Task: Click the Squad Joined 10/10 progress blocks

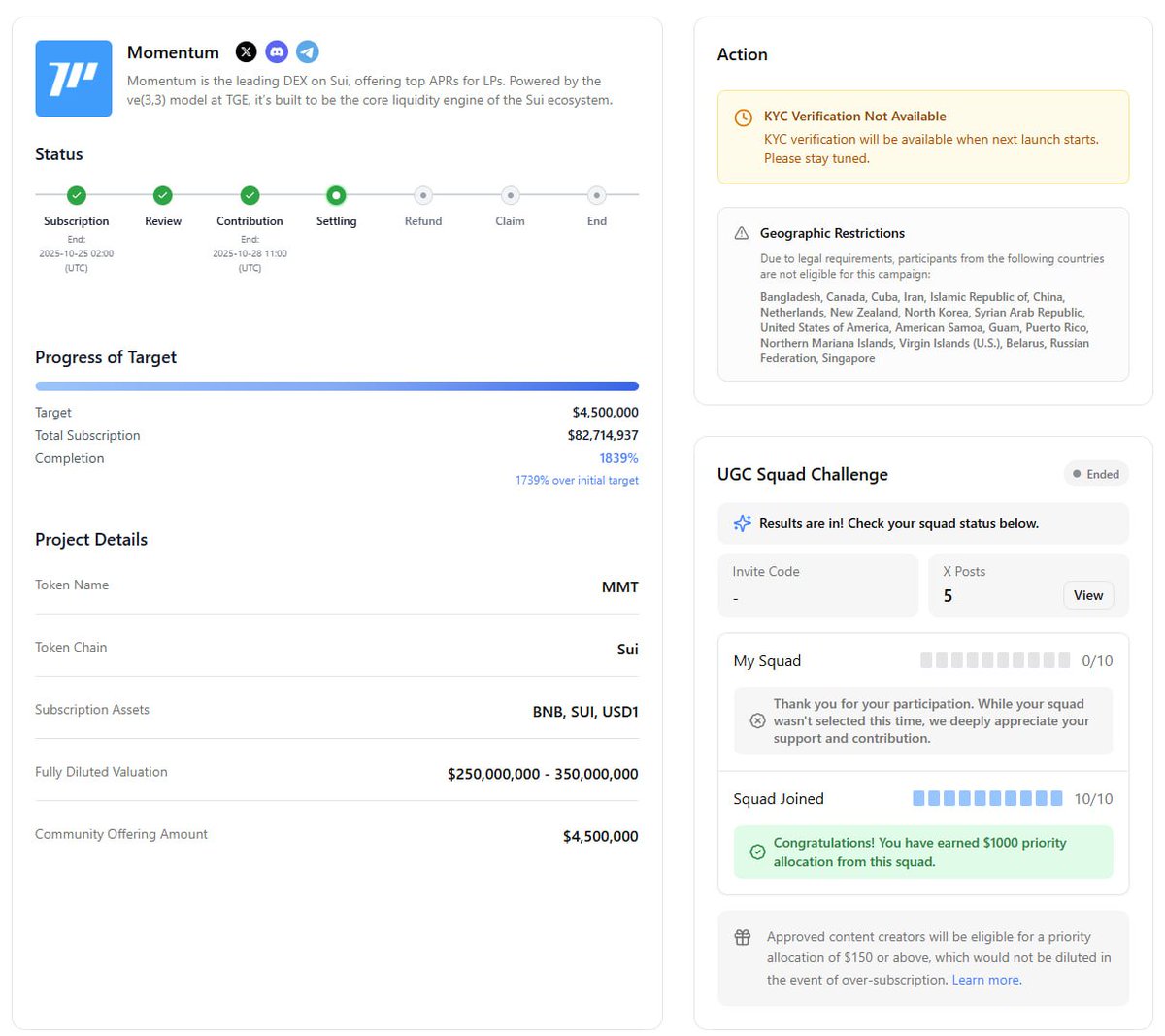Action: tap(987, 798)
